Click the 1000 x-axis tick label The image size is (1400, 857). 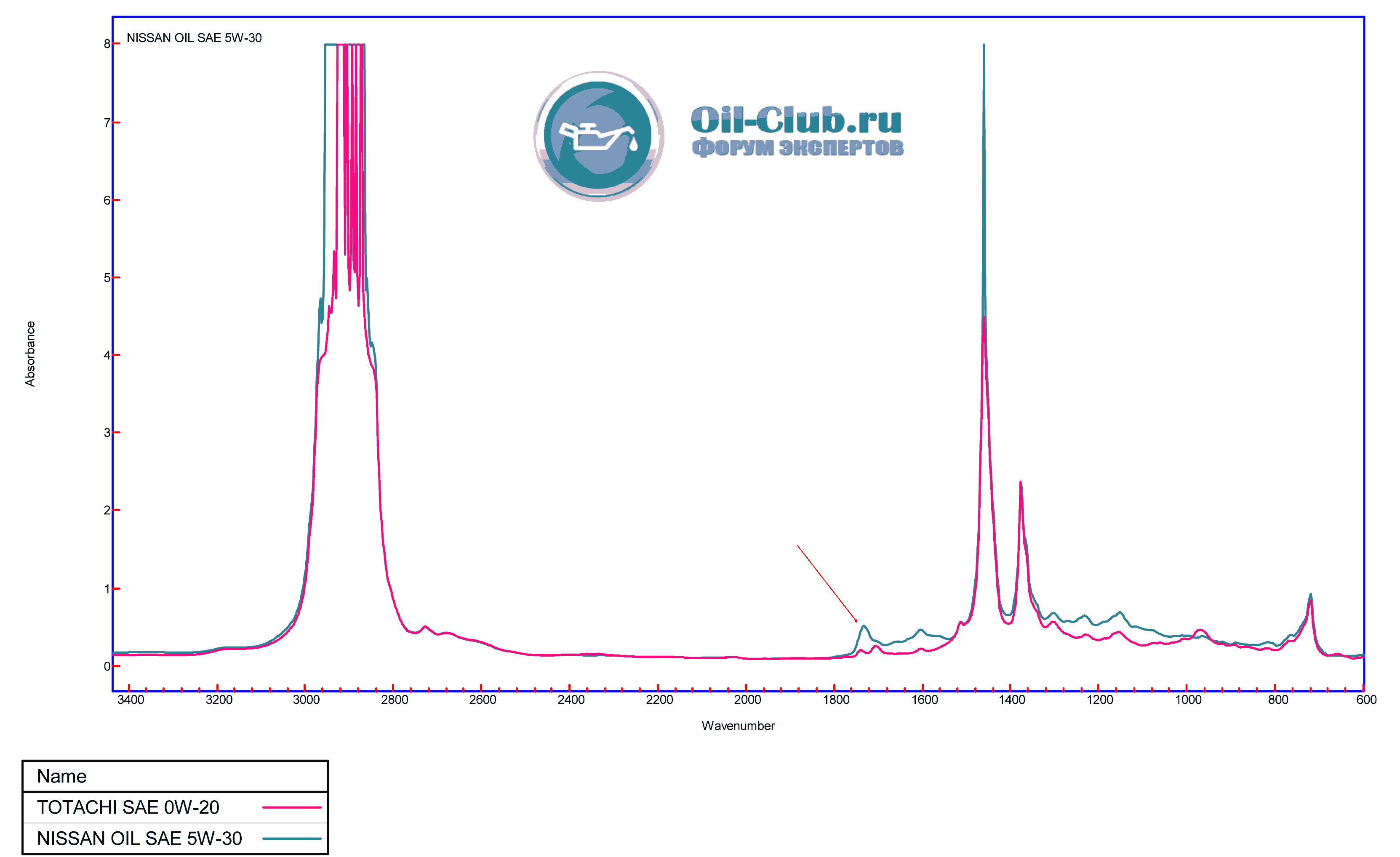coord(1189,700)
